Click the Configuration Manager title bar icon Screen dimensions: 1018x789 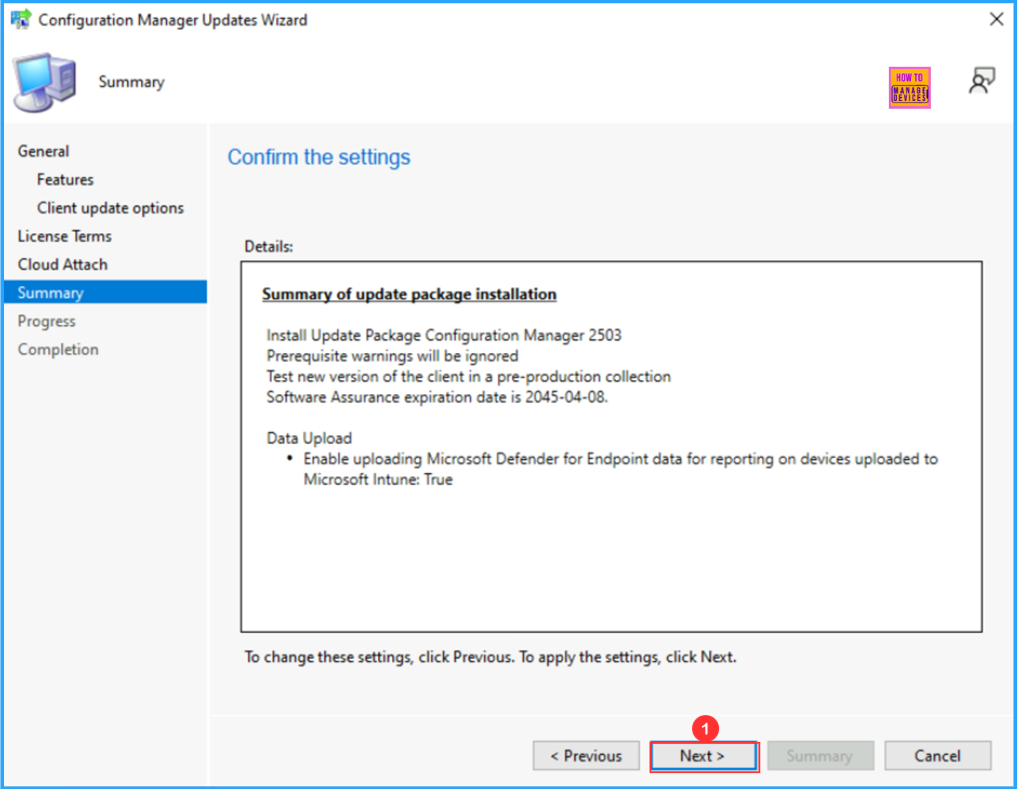(x=20, y=20)
